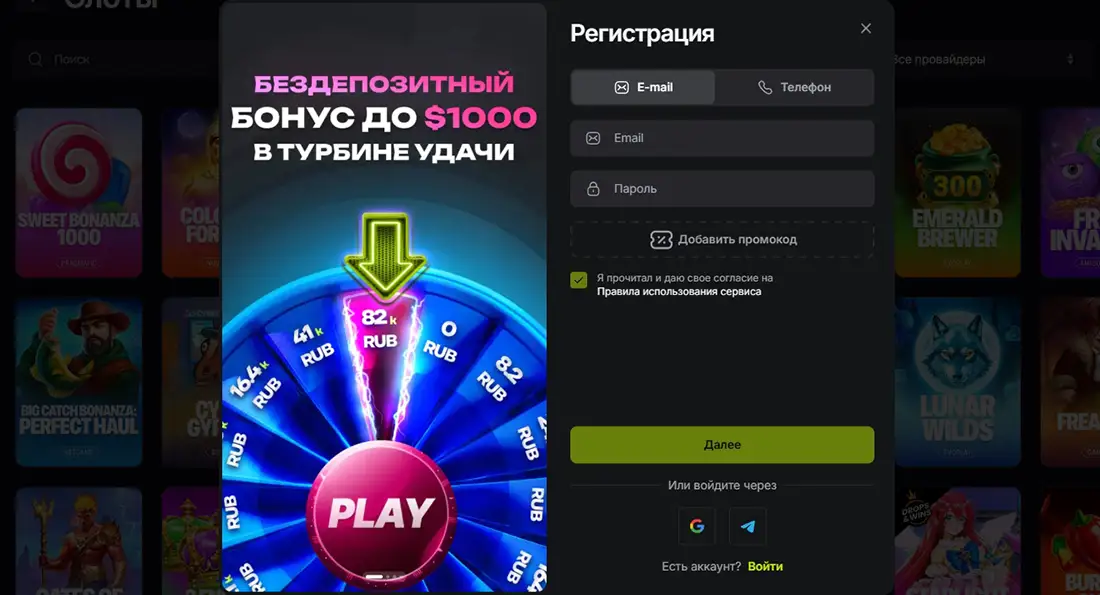The image size is (1100, 595).
Task: Switch to the Телефон registration tab
Action: (794, 87)
